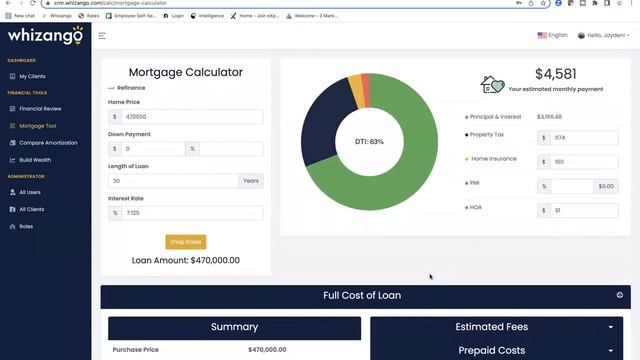Screen dimensions: 640x360
Task: Click the house with heart icon
Action: (x=492, y=84)
